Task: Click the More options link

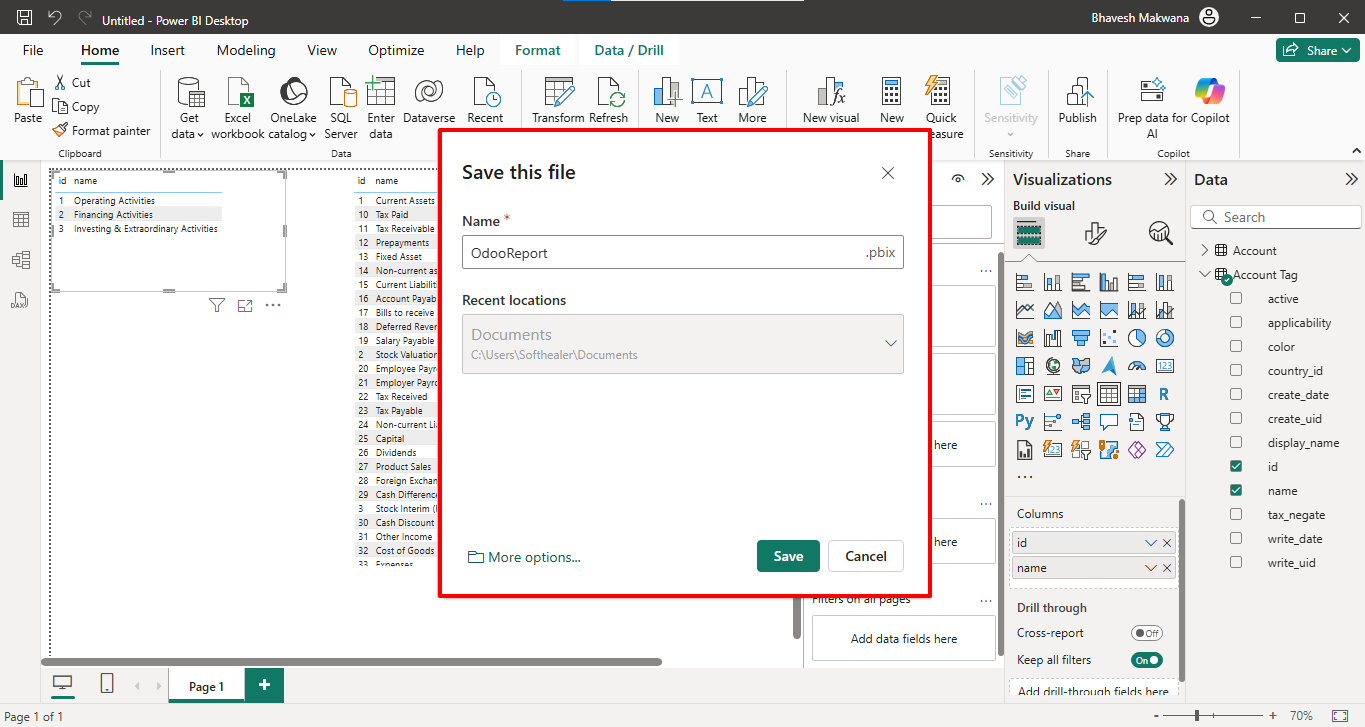Action: point(524,557)
